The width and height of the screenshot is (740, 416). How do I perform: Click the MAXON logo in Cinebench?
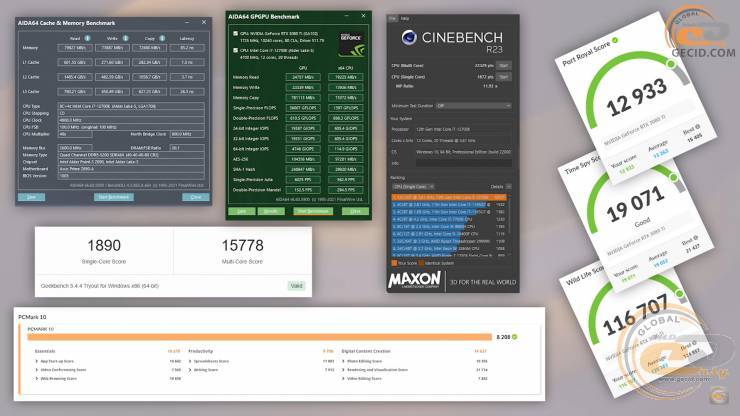(x=414, y=280)
